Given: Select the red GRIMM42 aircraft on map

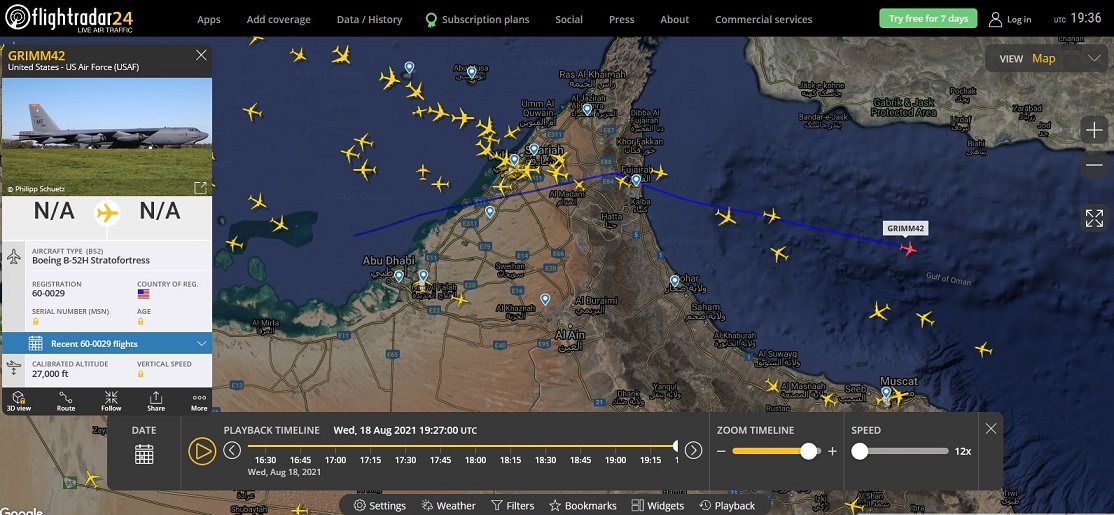Looking at the screenshot, I should tap(907, 248).
